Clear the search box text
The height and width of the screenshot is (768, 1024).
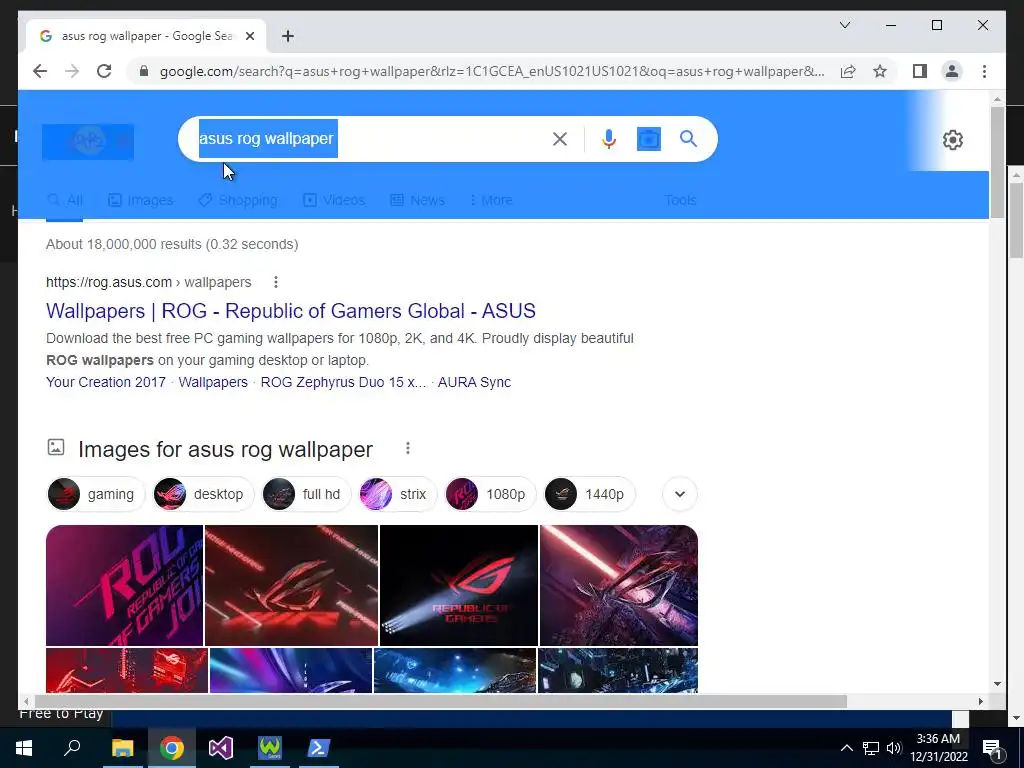click(x=560, y=139)
